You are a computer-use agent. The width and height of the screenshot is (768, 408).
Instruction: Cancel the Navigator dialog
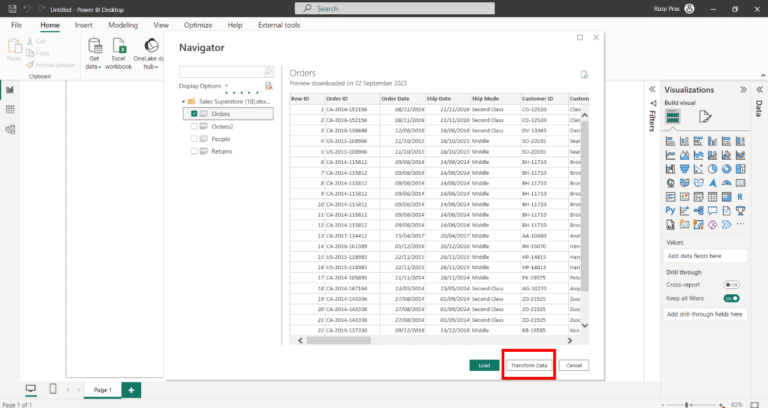point(574,365)
